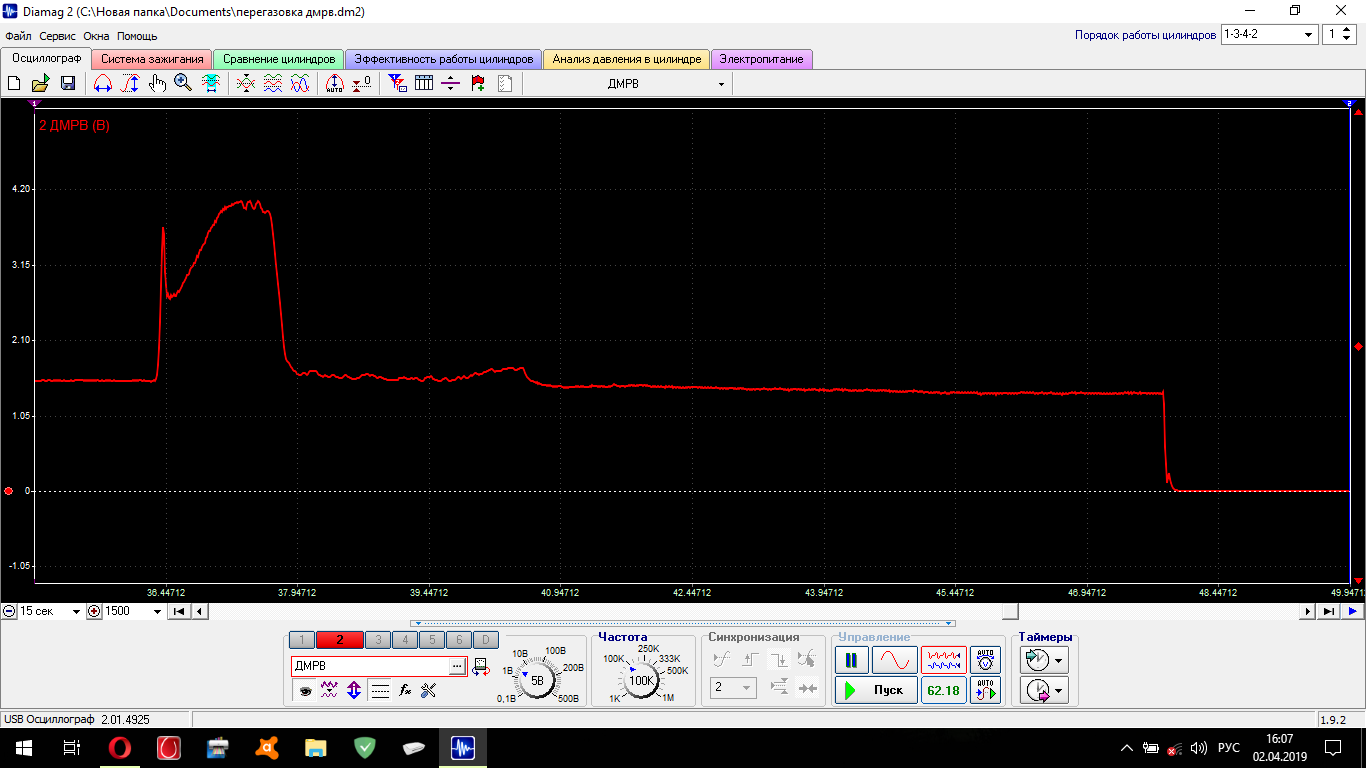Click the 62.18 value button
Viewport: 1366px width, 768px height.
pos(944,690)
